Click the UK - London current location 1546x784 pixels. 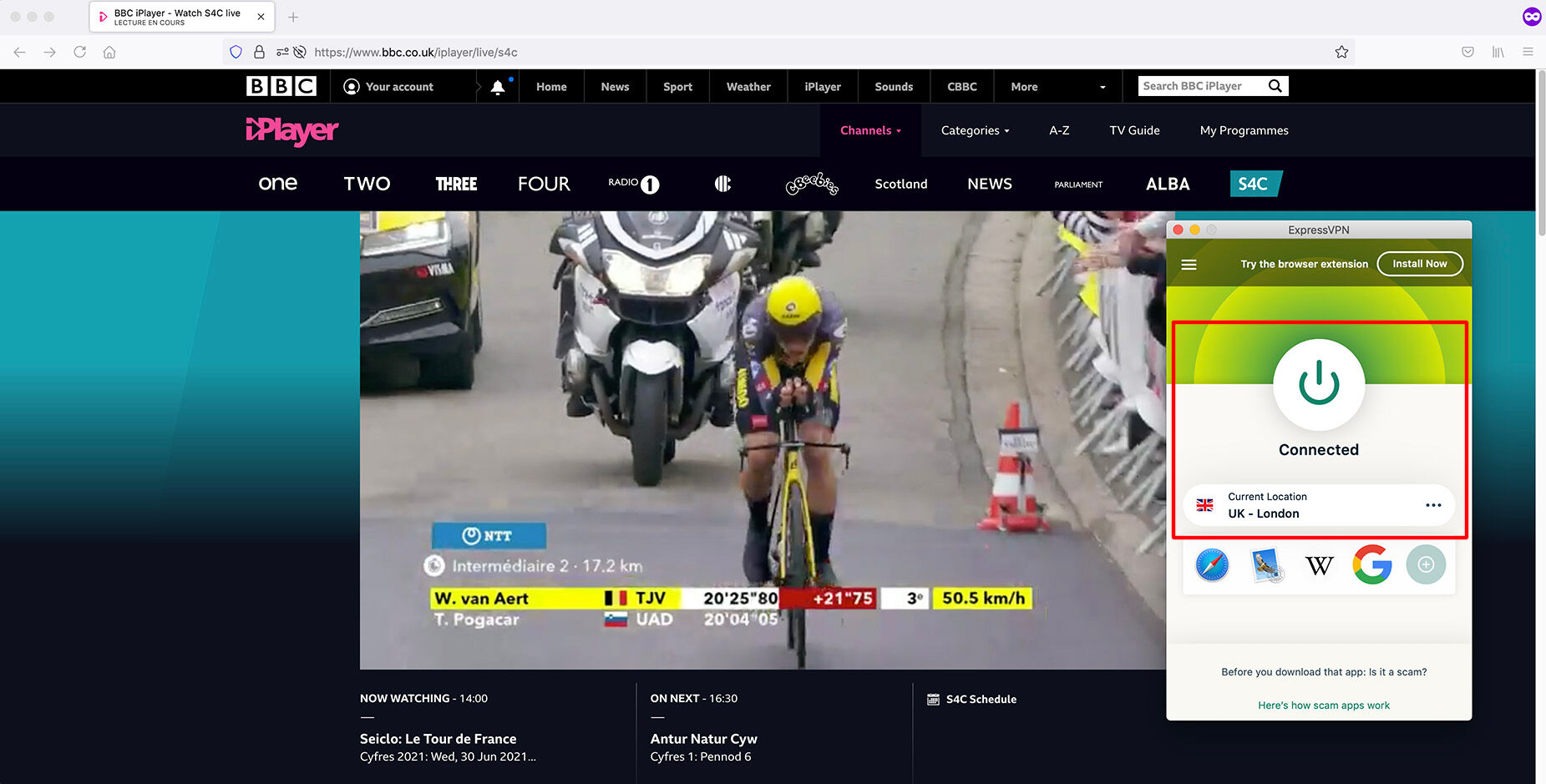pos(1319,505)
